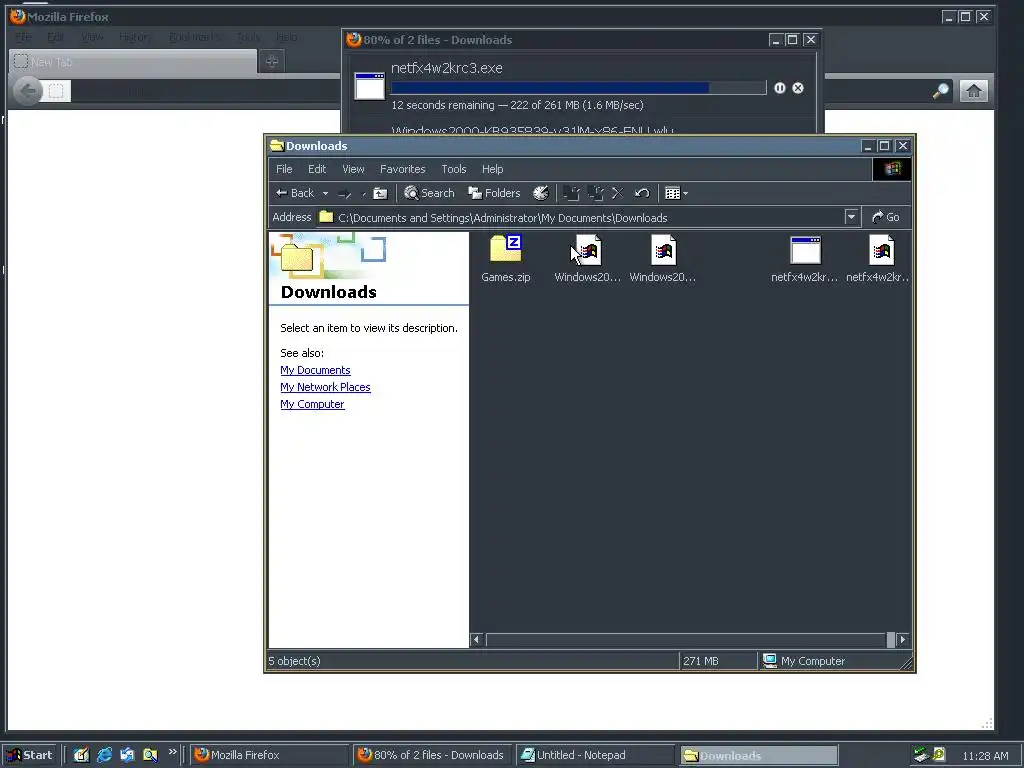Click the Move To toolbar icon
This screenshot has width=1024, height=768.
[x=571, y=193]
